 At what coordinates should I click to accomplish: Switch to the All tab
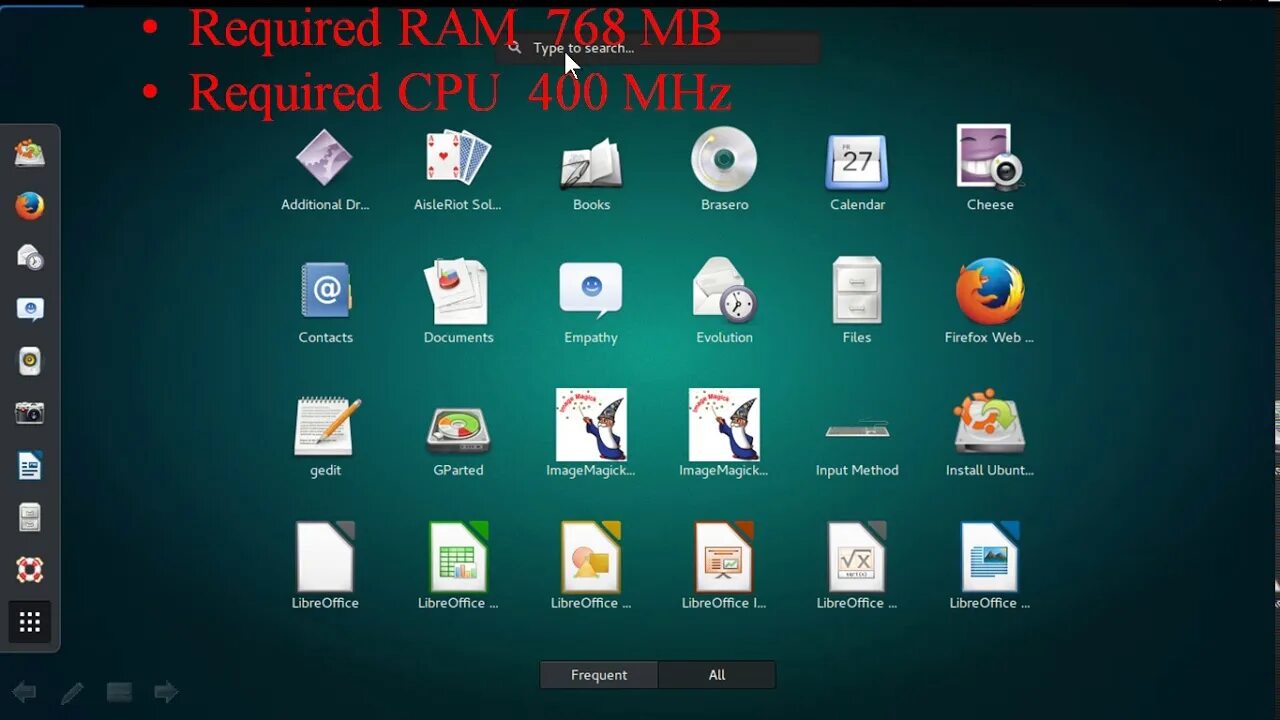(717, 675)
